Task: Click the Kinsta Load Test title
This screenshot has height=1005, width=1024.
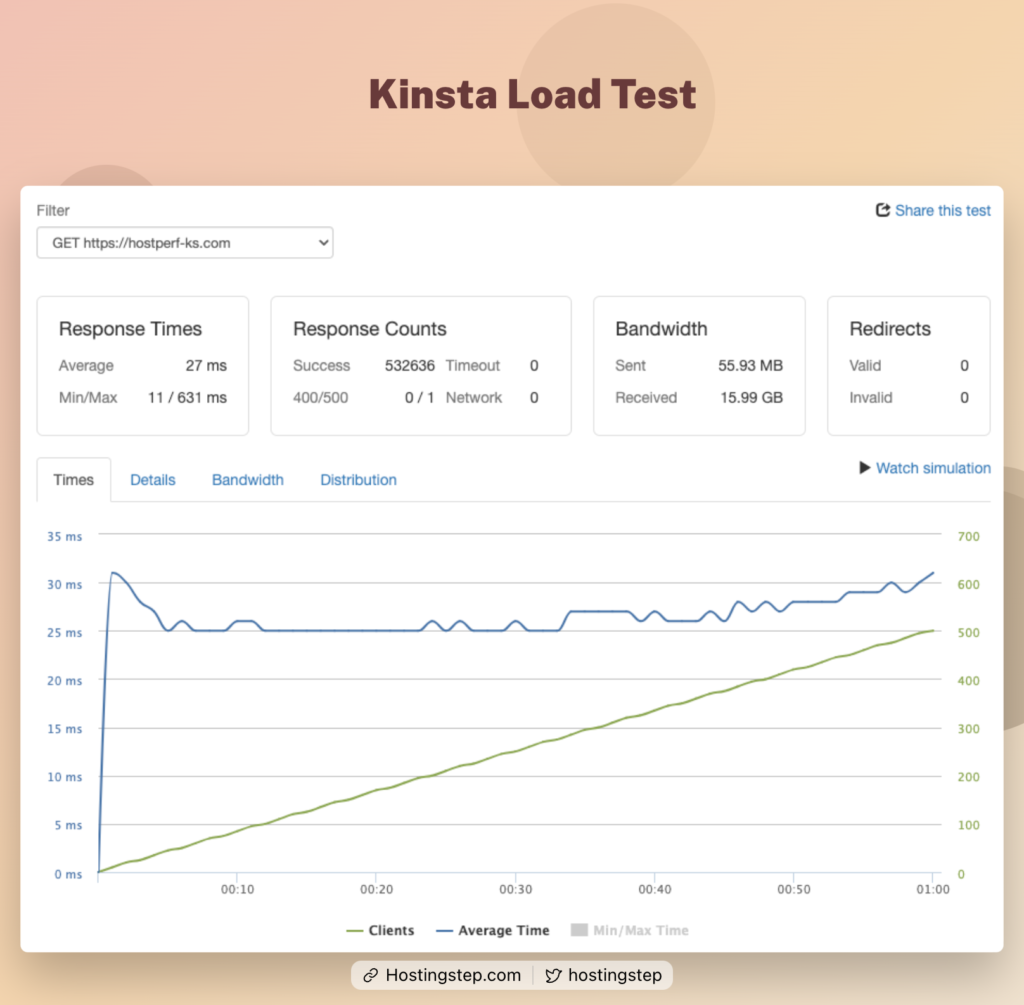Action: (532, 94)
